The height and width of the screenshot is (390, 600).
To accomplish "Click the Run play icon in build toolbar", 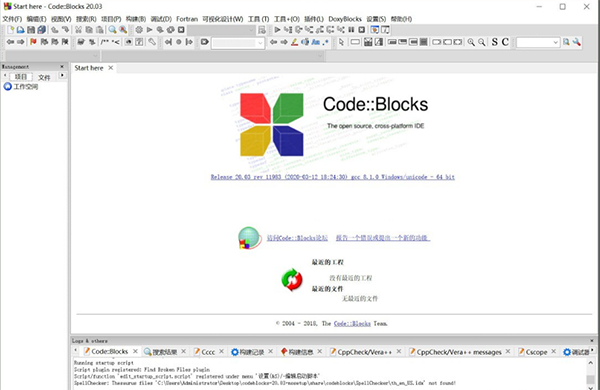I will 150,30.
